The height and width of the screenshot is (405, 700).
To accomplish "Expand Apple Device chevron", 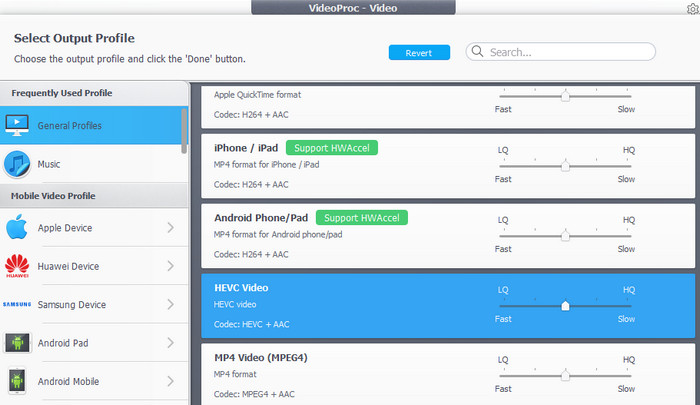I will 171,228.
